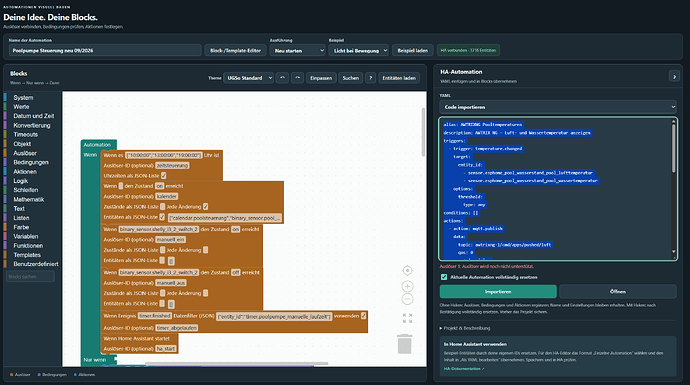Open the Variablen block category
The width and height of the screenshot is (690, 385).
(26, 236)
